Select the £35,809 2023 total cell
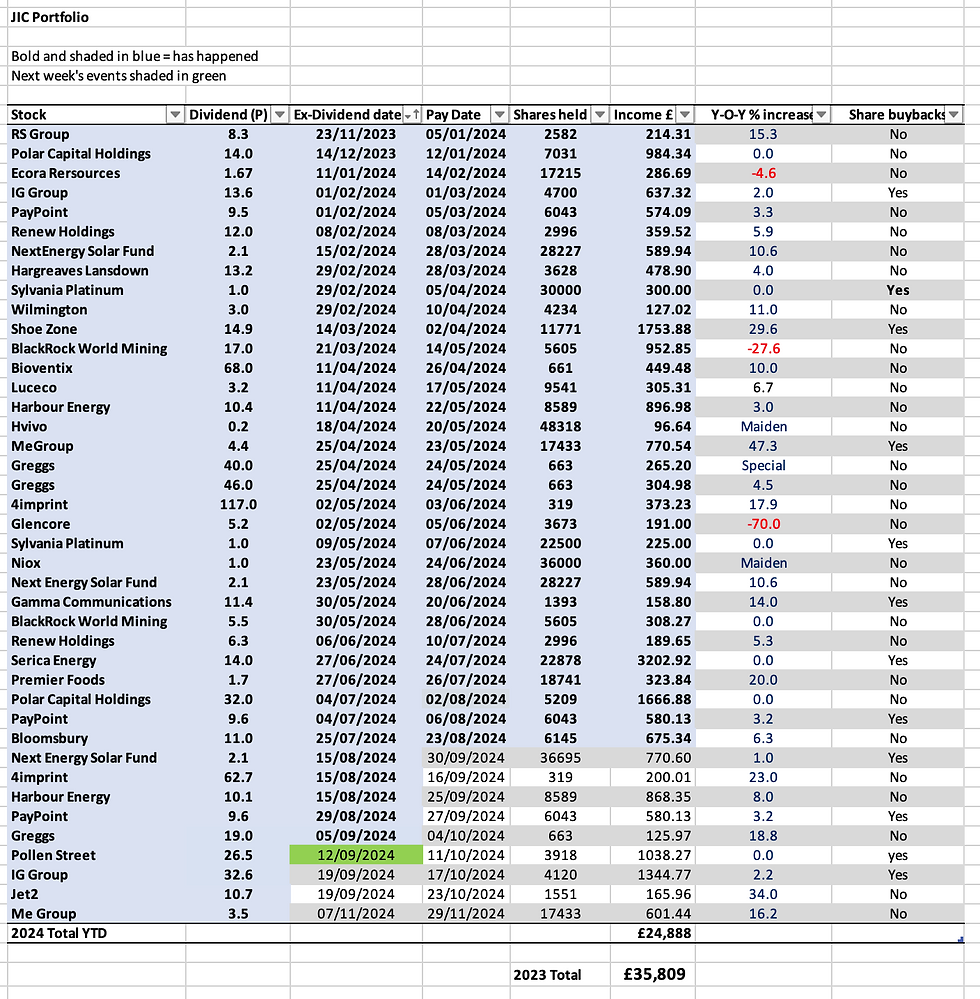This screenshot has width=980, height=999. pos(652,974)
